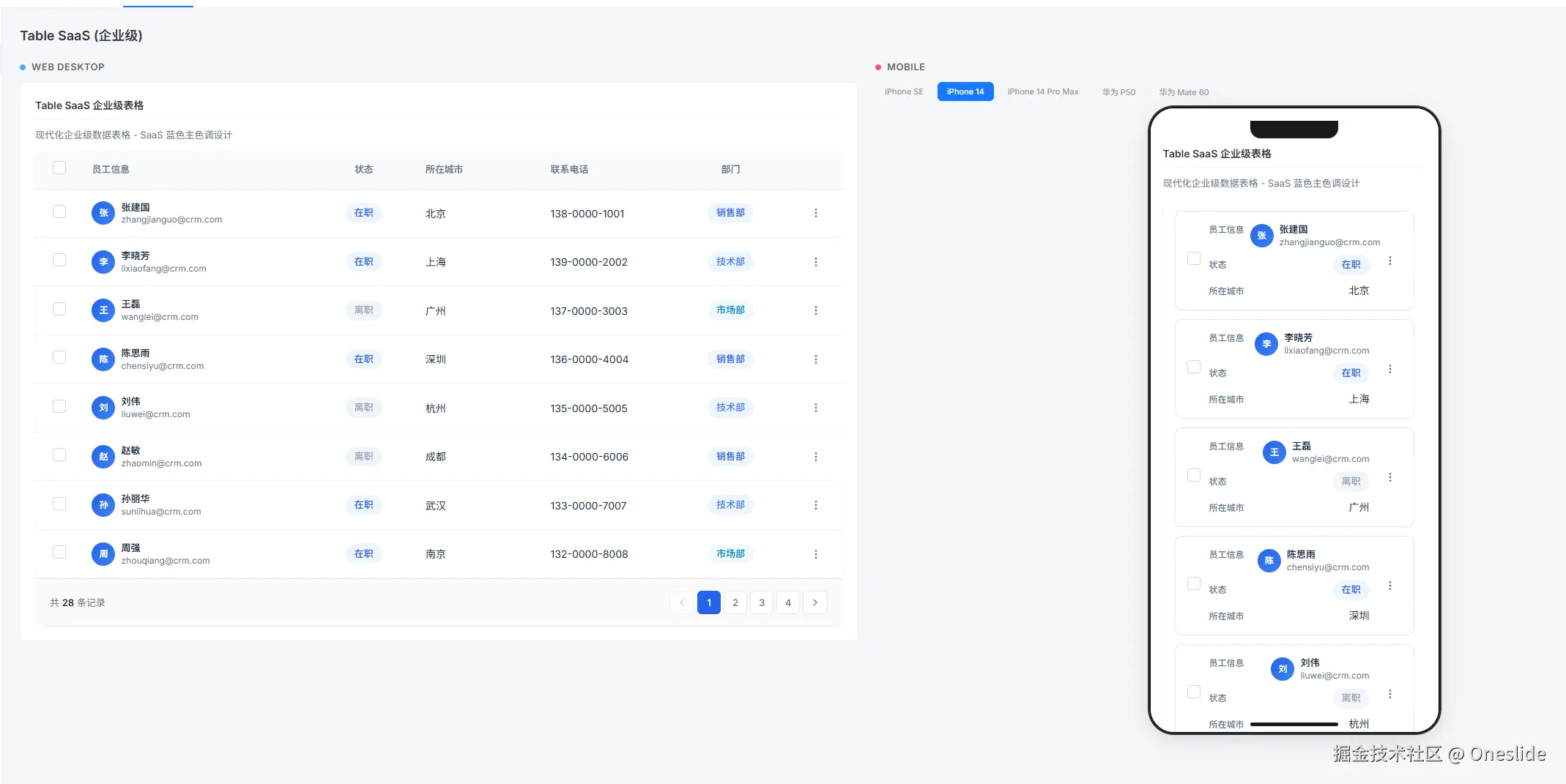Open more menu on mobile 刘伟 card

1389,694
